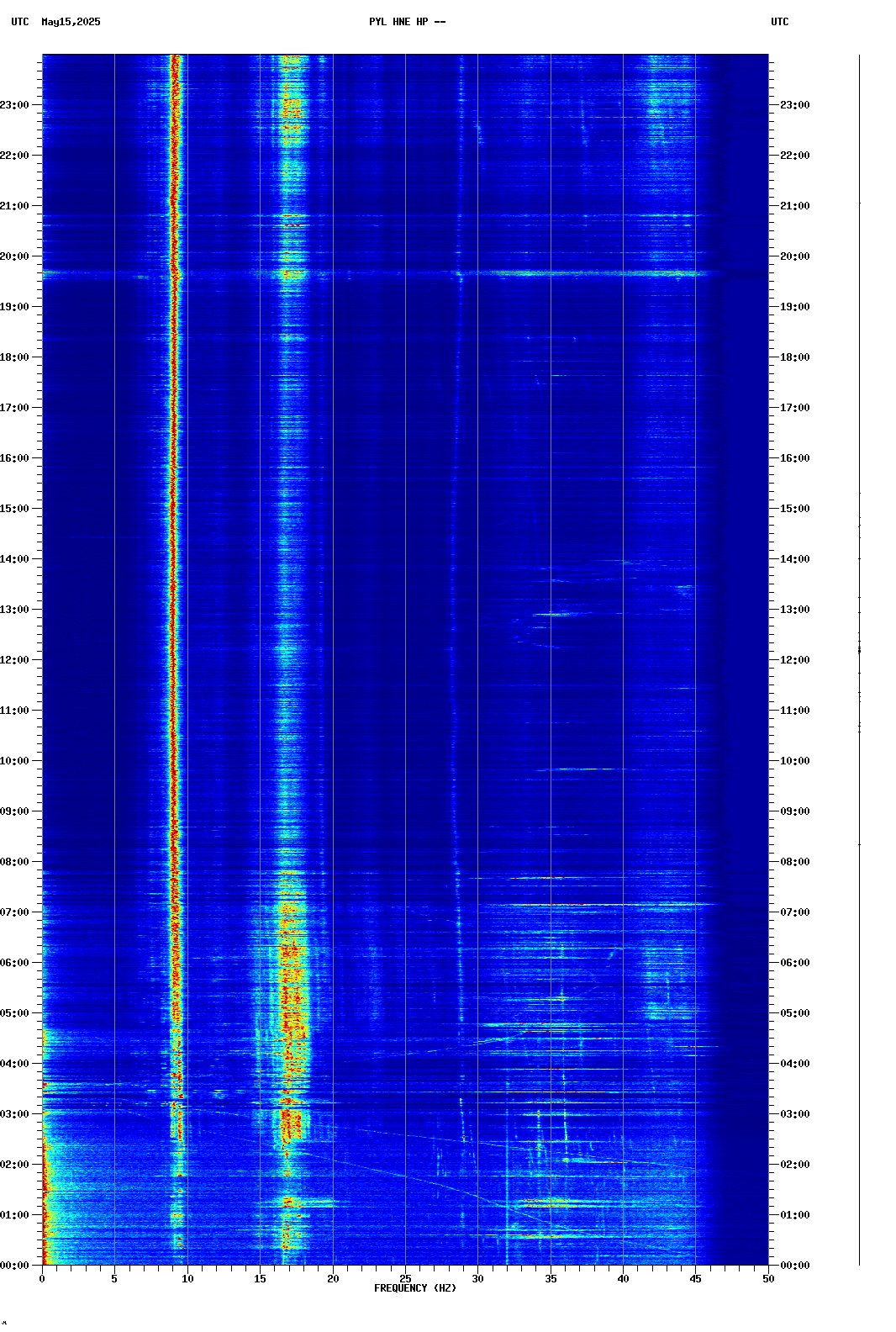This screenshot has width=896, height=1332.
Task: Click the right-side 05:00 time label
Action: click(x=795, y=1013)
